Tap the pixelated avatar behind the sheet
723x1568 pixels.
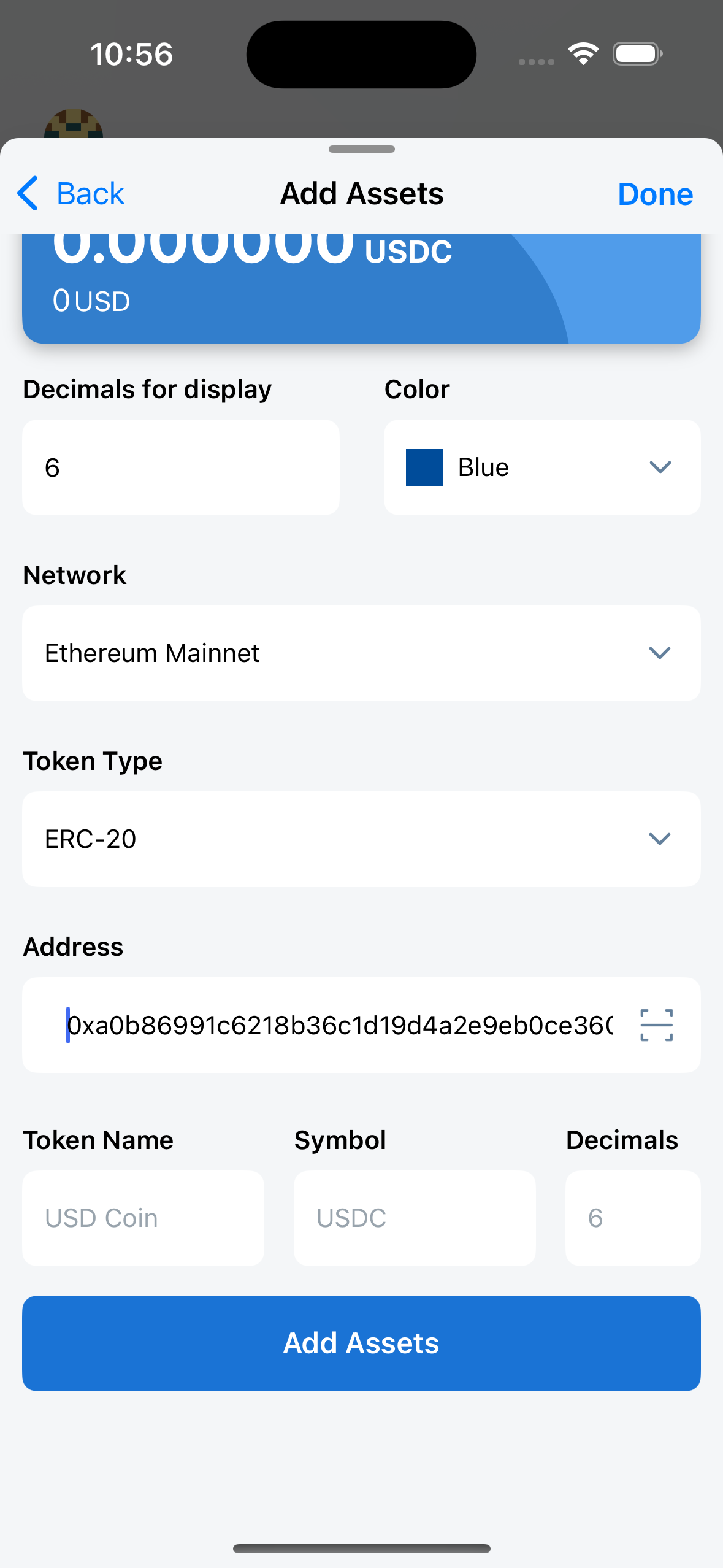(x=74, y=125)
